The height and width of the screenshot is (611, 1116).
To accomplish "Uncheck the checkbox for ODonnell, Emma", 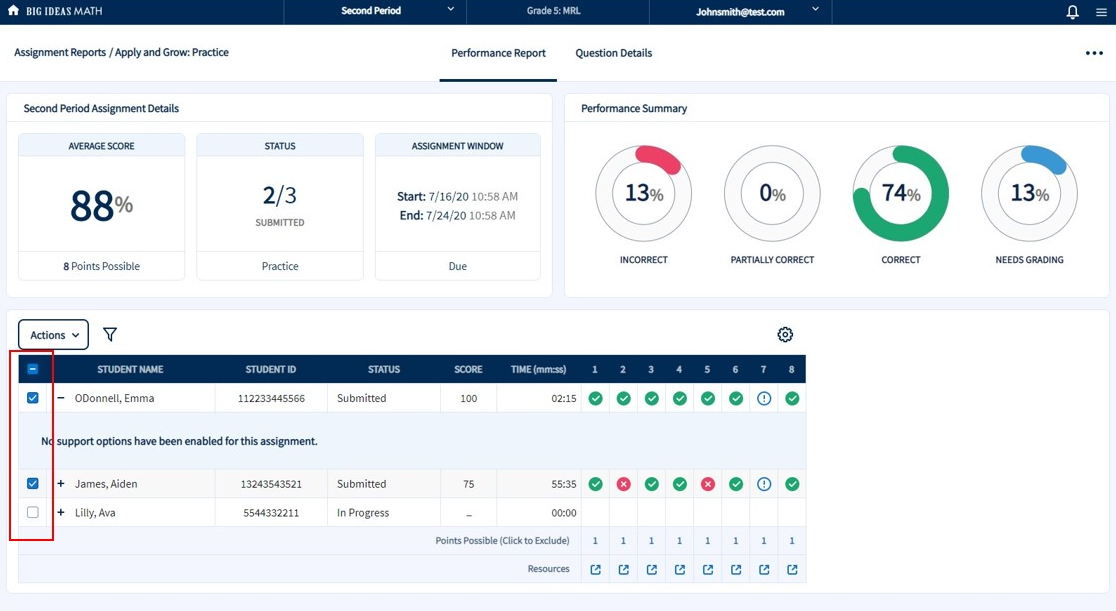I will [x=33, y=398].
